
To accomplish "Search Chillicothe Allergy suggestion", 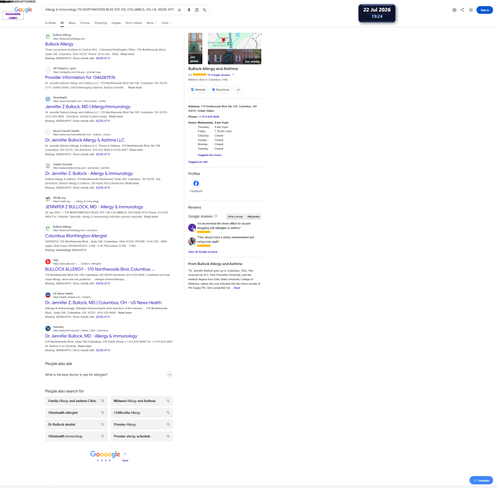I will pos(142,413).
